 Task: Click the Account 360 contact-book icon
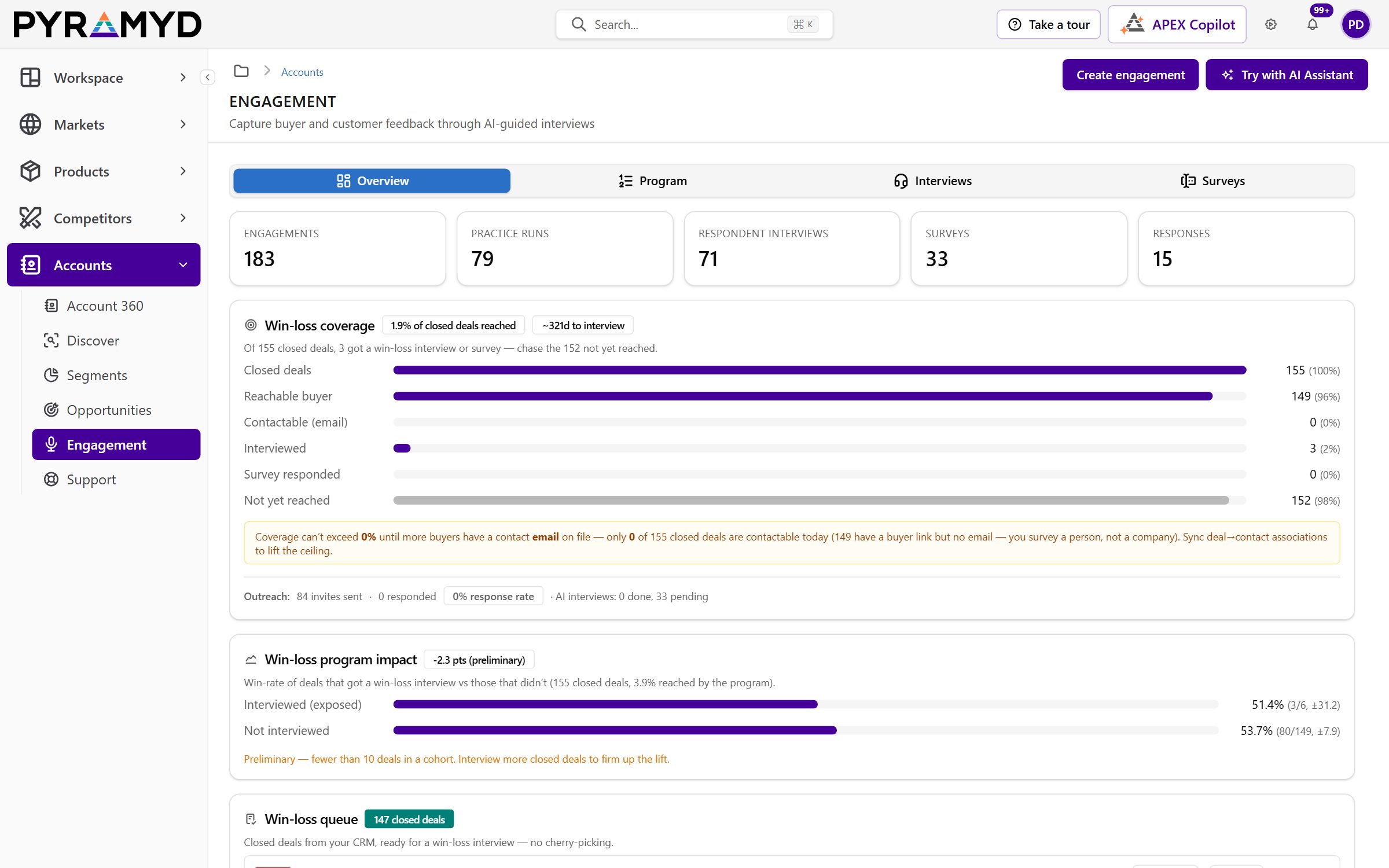[x=52, y=306]
